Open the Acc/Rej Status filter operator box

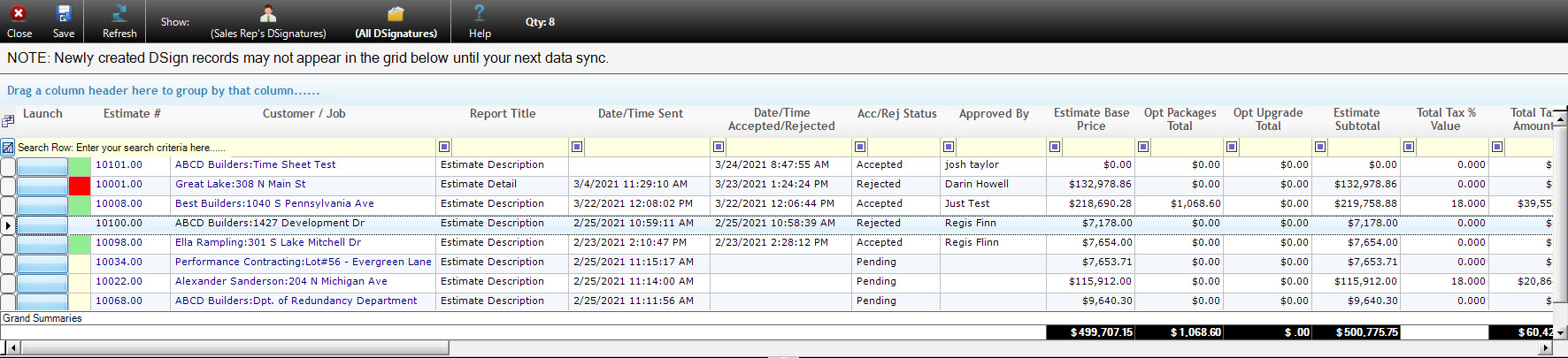[860, 147]
